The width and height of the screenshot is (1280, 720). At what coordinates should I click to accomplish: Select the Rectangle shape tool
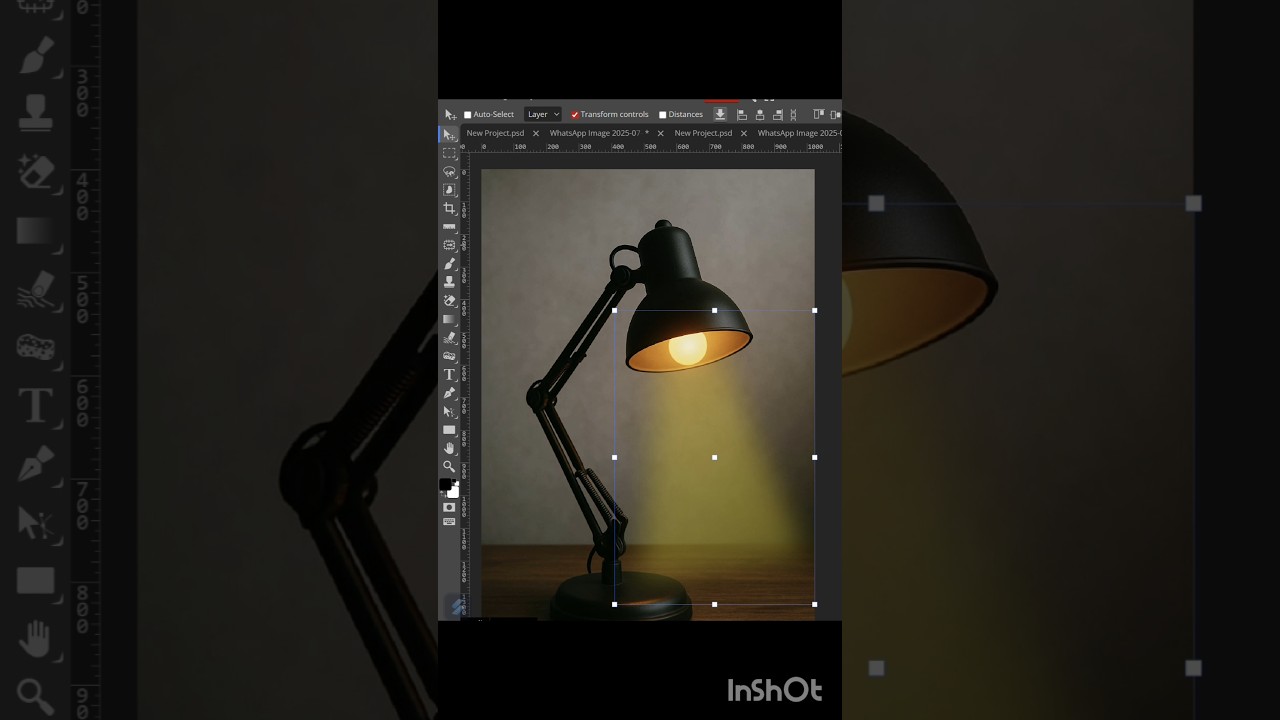(x=449, y=430)
